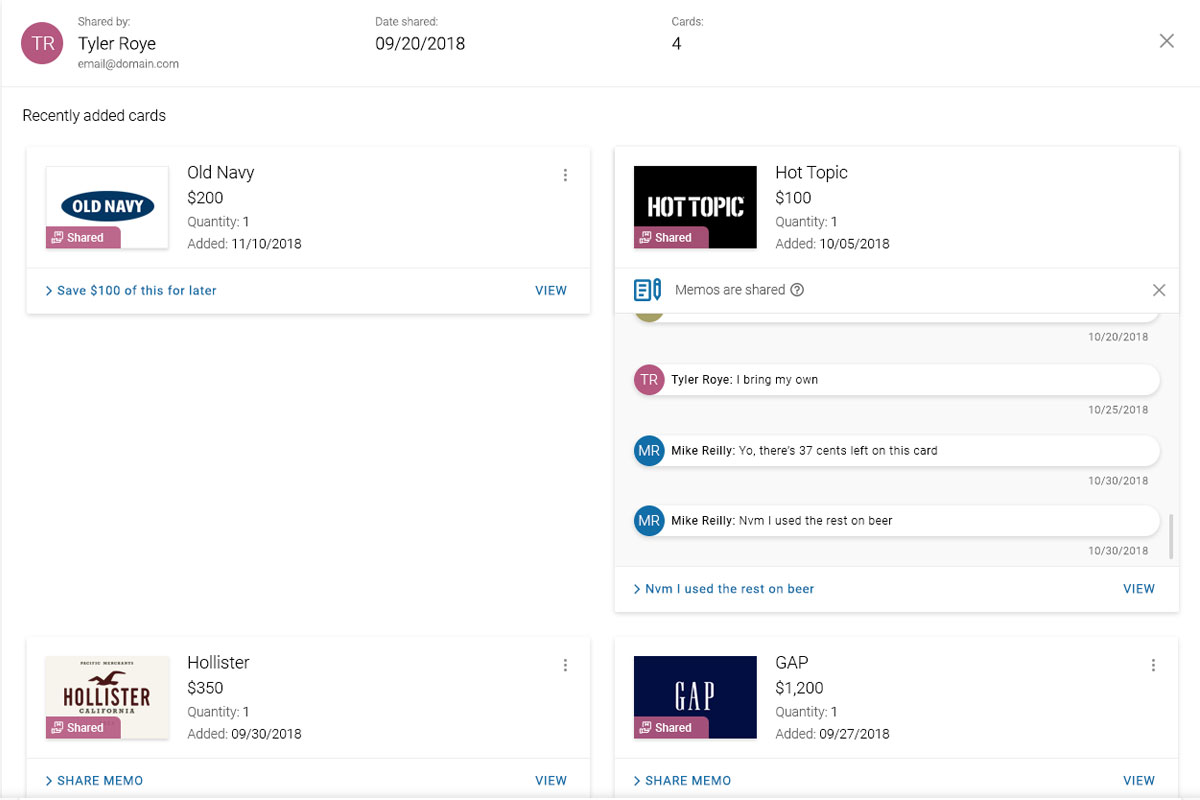The width and height of the screenshot is (1200, 800).
Task: Open the Old Navy logo thumbnail
Action: (107, 207)
